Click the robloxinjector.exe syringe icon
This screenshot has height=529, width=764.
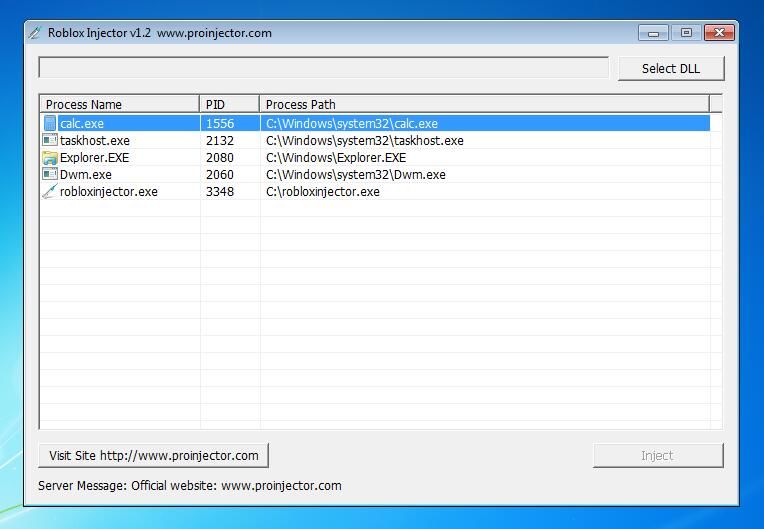pos(50,191)
